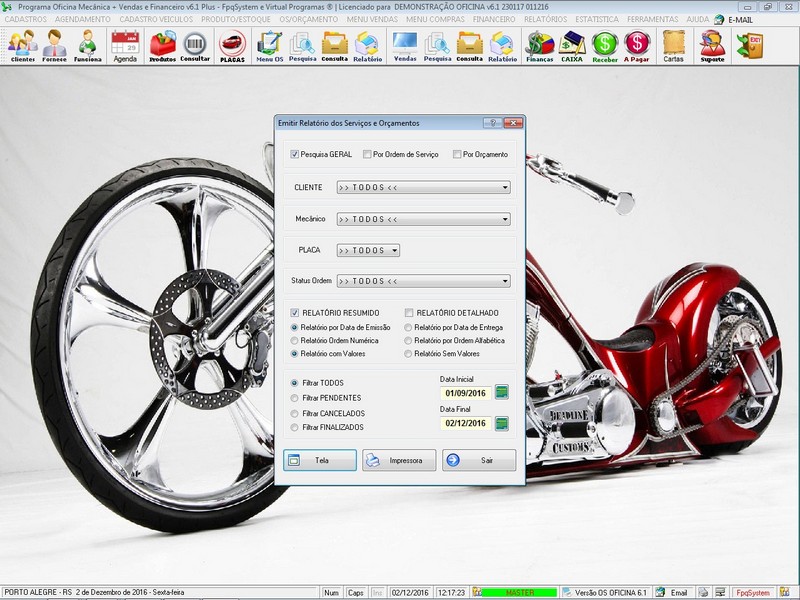800x600 pixels.
Task: Click the CAIXA cash register icon
Action: point(572,46)
